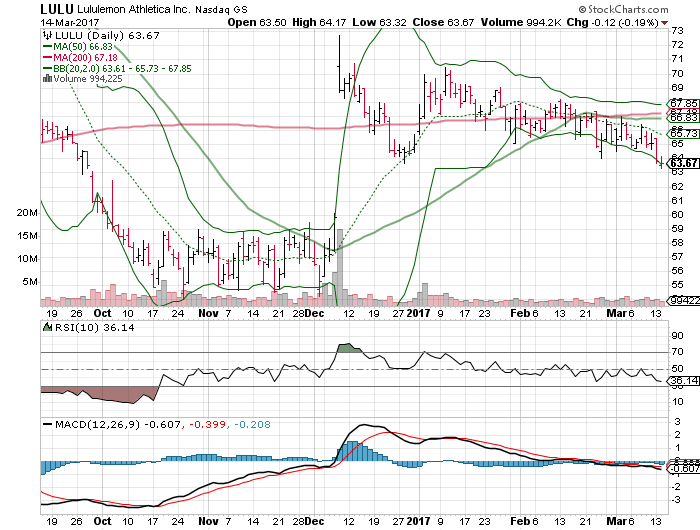Screen dimensions: 700x530
Task: Click the High 64.17 value
Action: (x=319, y=22)
